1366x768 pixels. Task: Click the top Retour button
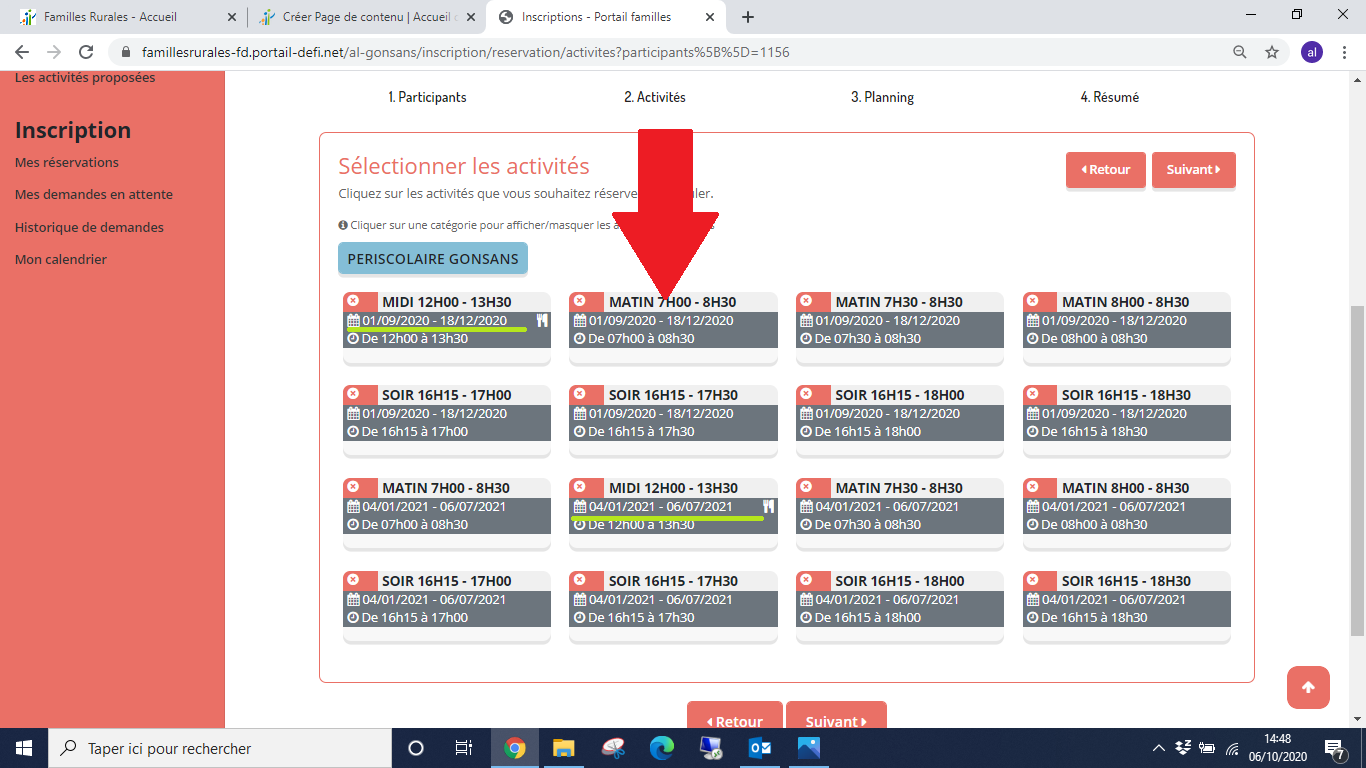[1105, 170]
